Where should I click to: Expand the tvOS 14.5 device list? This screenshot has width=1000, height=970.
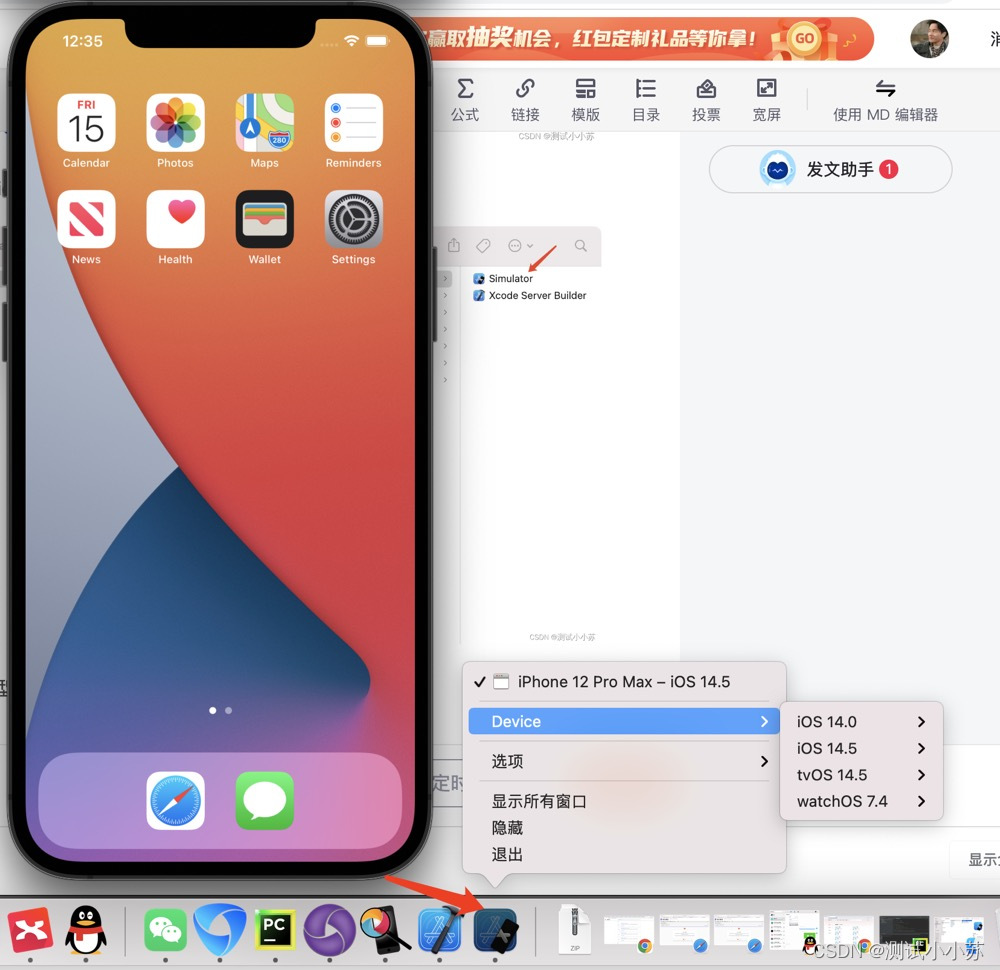coord(861,775)
